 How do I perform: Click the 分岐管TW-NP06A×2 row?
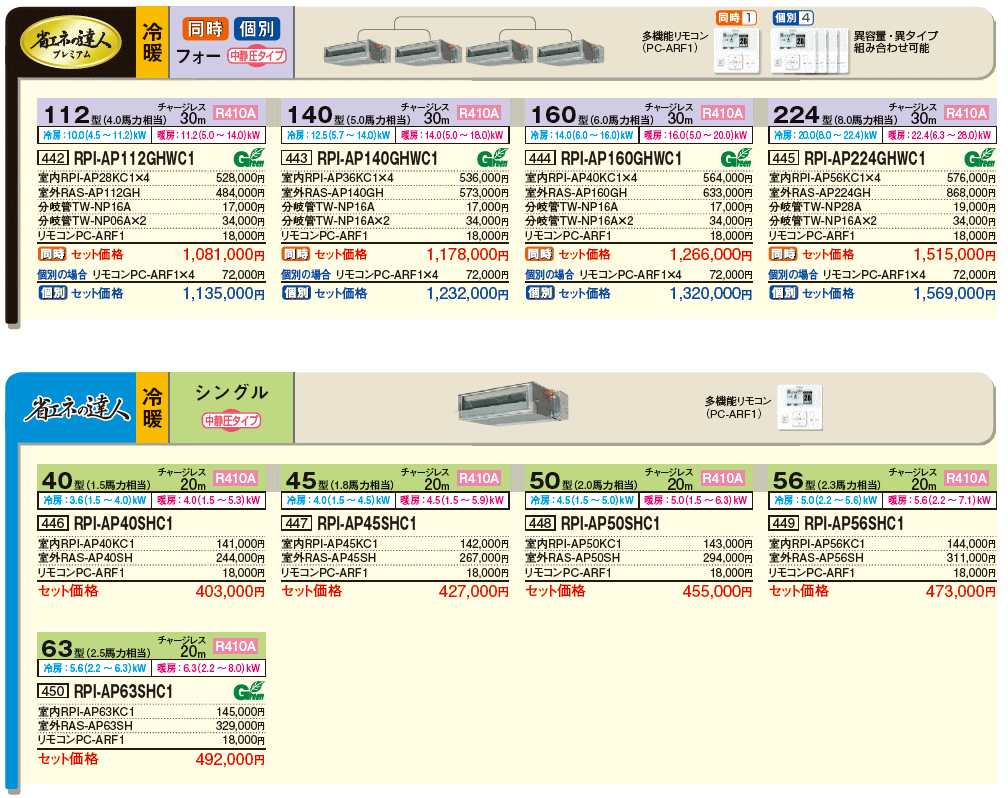tap(151, 221)
